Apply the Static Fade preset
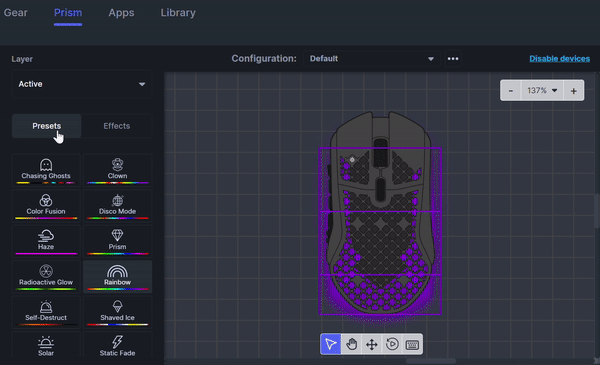This screenshot has height=365, width=600. 117,345
